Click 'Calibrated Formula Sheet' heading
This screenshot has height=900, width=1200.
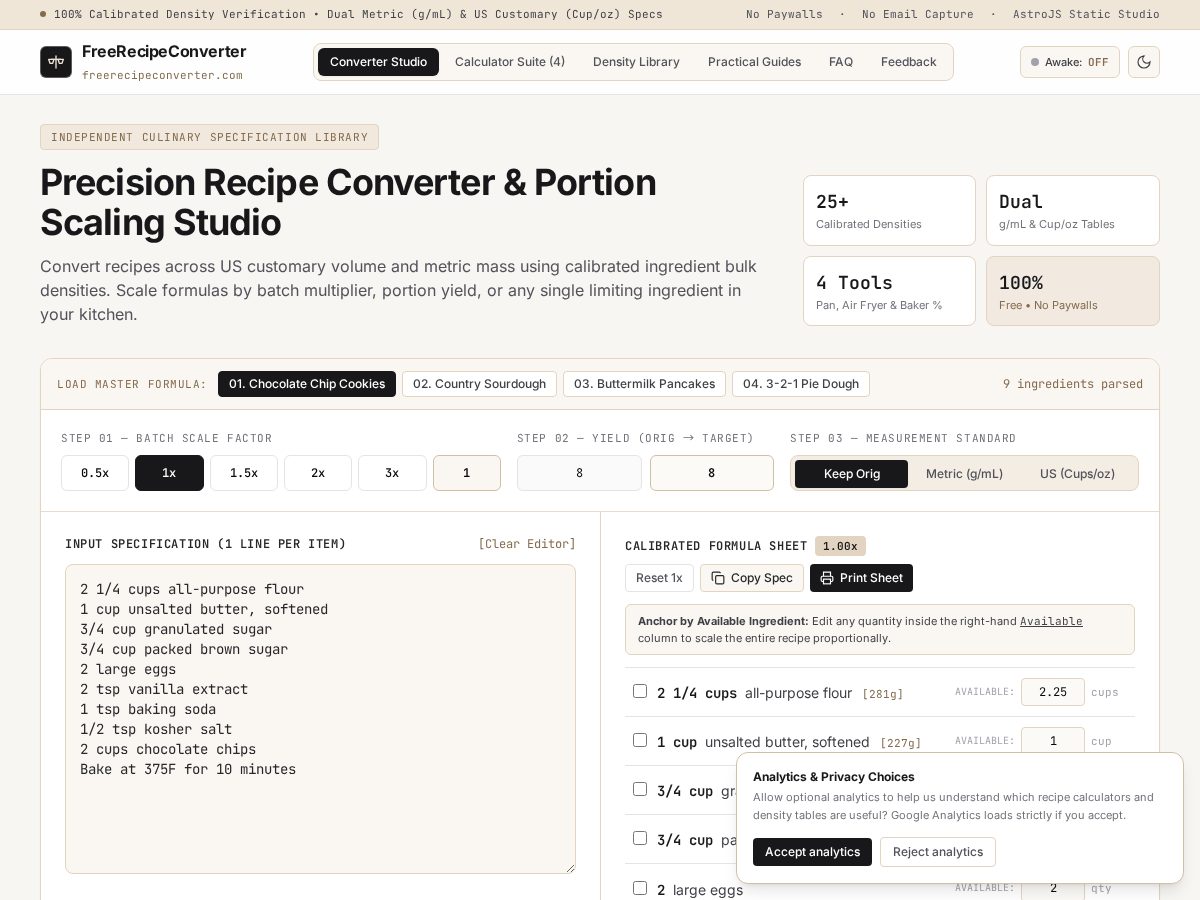pyautogui.click(x=716, y=546)
